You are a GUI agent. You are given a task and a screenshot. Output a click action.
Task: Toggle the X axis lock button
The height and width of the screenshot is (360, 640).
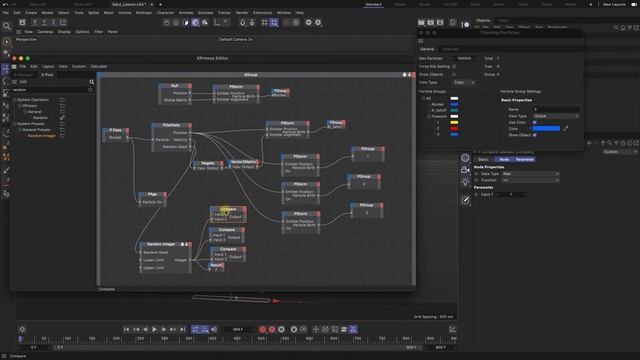35,22
